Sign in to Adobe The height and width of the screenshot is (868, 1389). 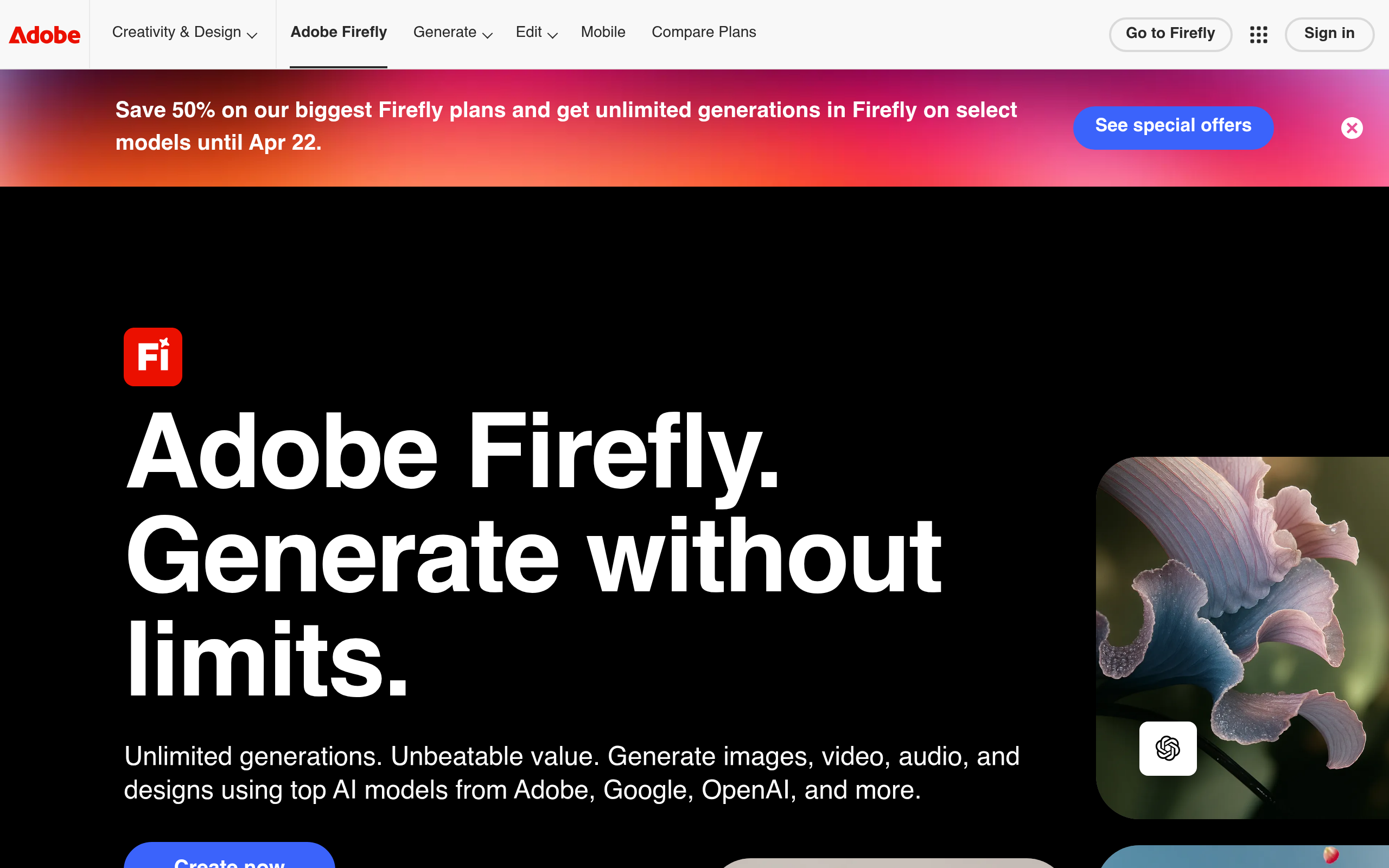1329,34
